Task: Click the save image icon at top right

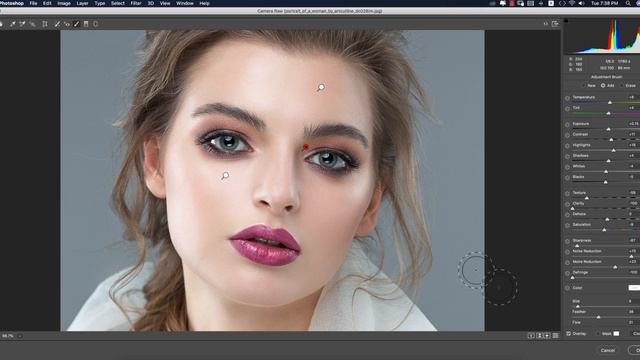Action: click(555, 24)
